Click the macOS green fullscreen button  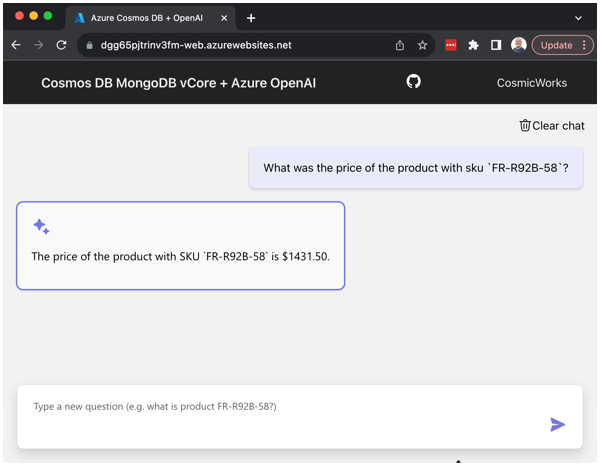(48, 16)
